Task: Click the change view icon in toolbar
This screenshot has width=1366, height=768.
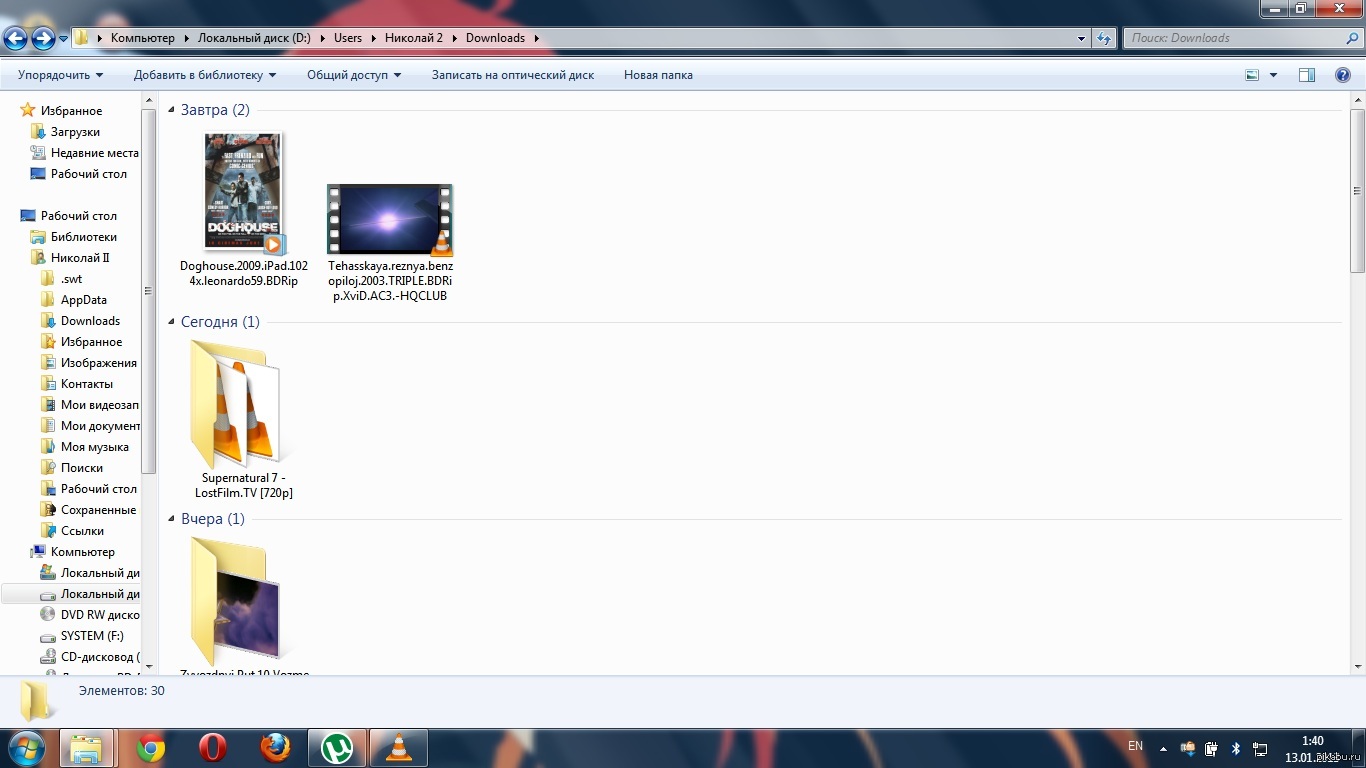Action: 1252,75
